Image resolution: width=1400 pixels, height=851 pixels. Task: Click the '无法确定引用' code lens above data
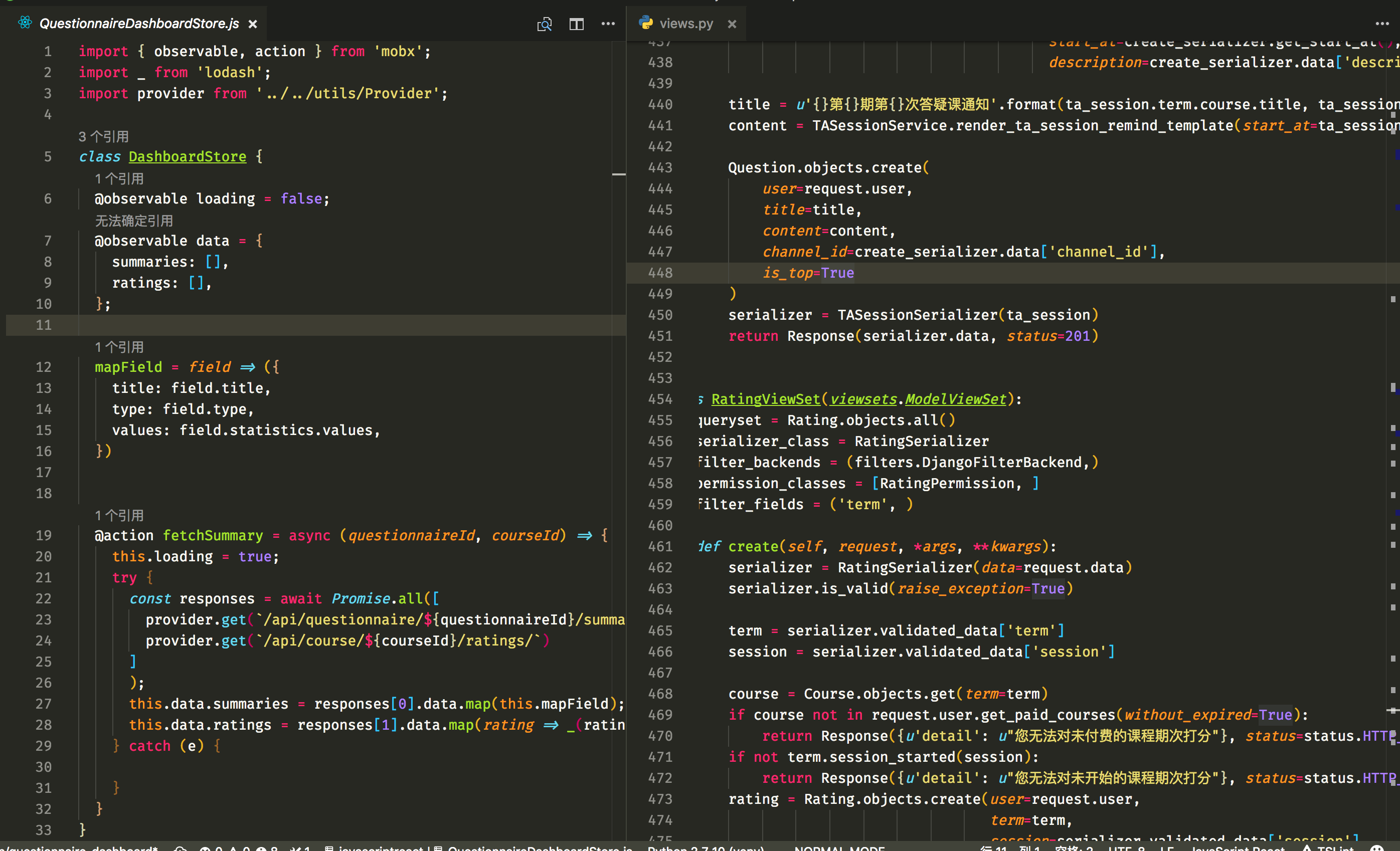click(133, 221)
